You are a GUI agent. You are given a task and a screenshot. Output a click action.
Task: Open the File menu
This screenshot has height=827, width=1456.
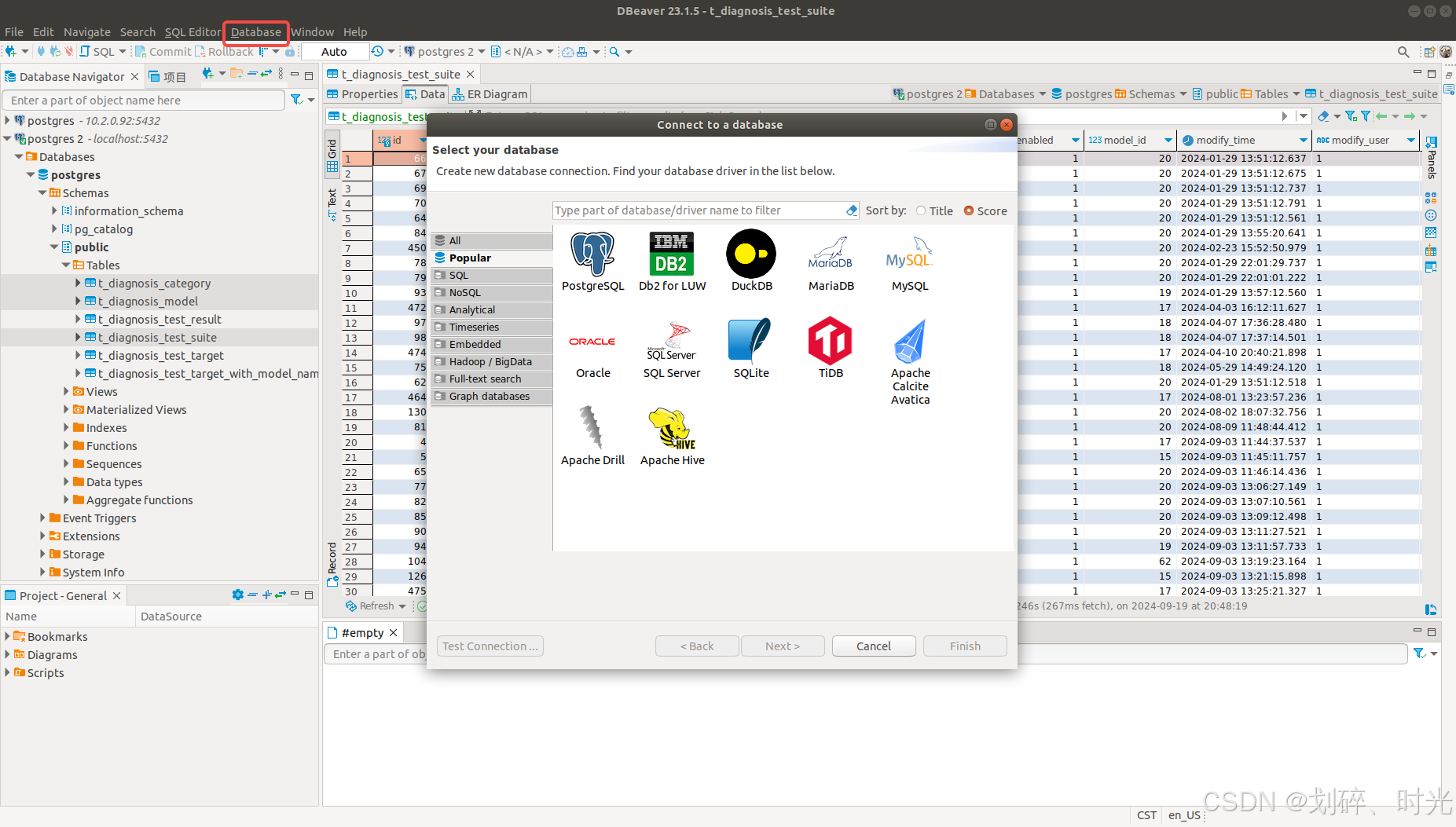pos(14,31)
